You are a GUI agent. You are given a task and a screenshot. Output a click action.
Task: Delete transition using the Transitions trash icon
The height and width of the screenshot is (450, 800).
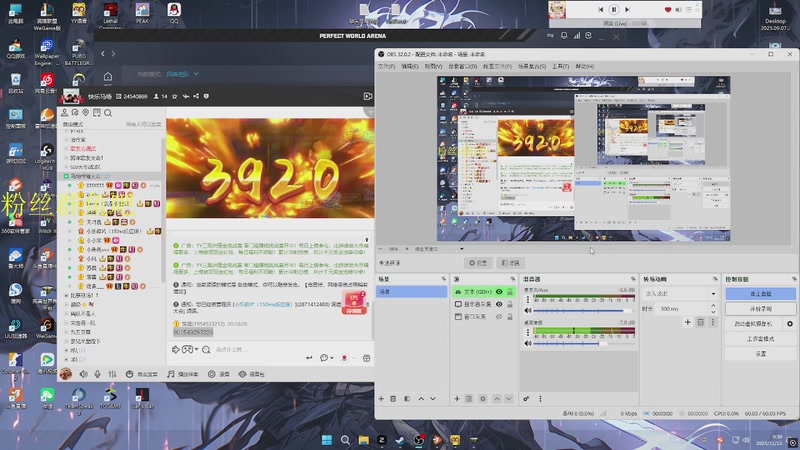click(701, 322)
